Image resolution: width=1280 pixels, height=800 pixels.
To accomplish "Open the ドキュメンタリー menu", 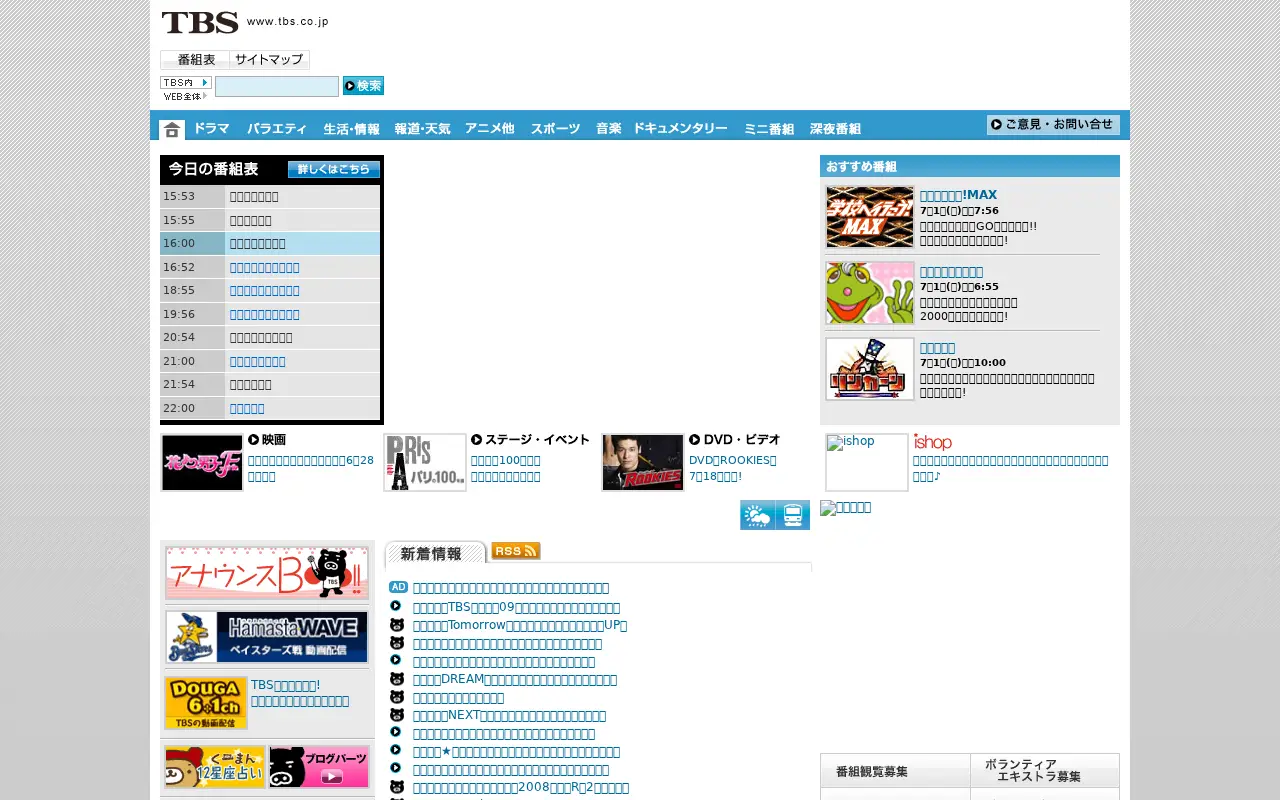I will tap(680, 128).
